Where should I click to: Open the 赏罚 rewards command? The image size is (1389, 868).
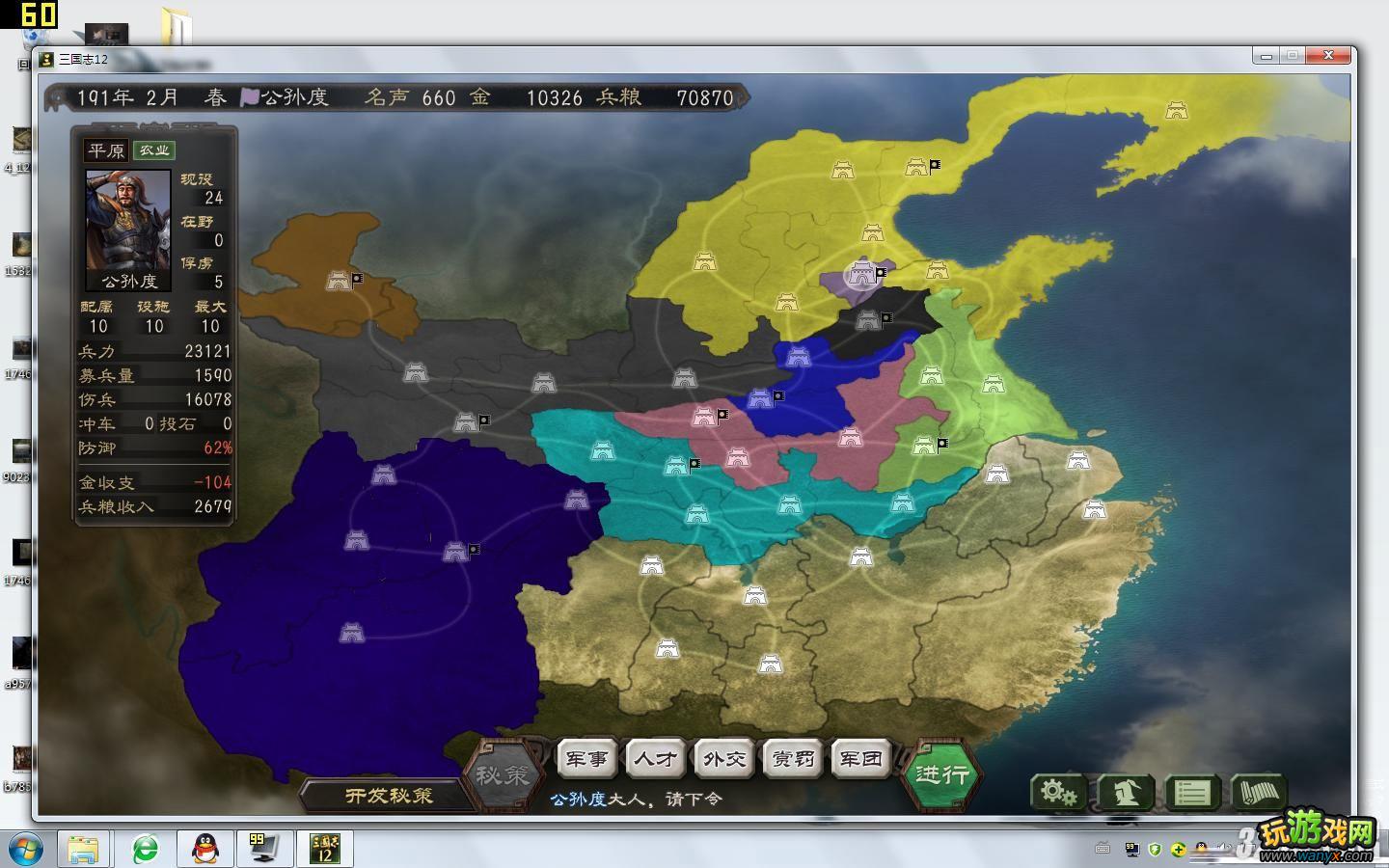coord(793,759)
